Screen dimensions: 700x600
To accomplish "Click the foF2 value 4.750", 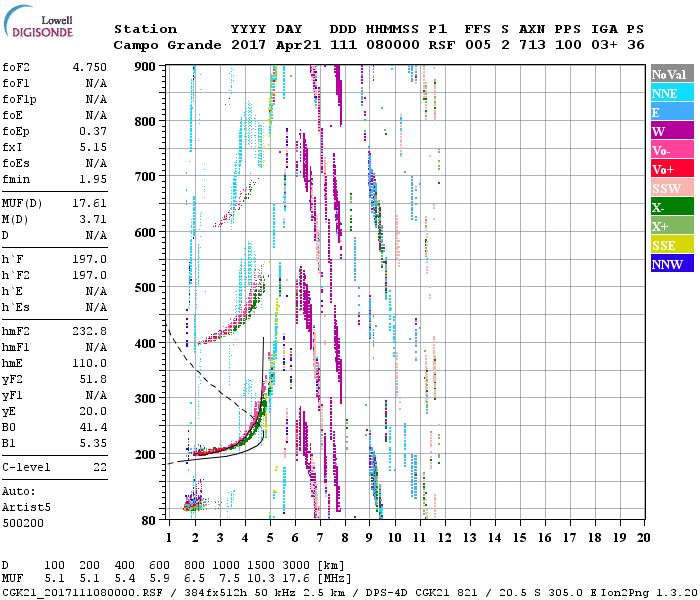I will click(x=89, y=68).
